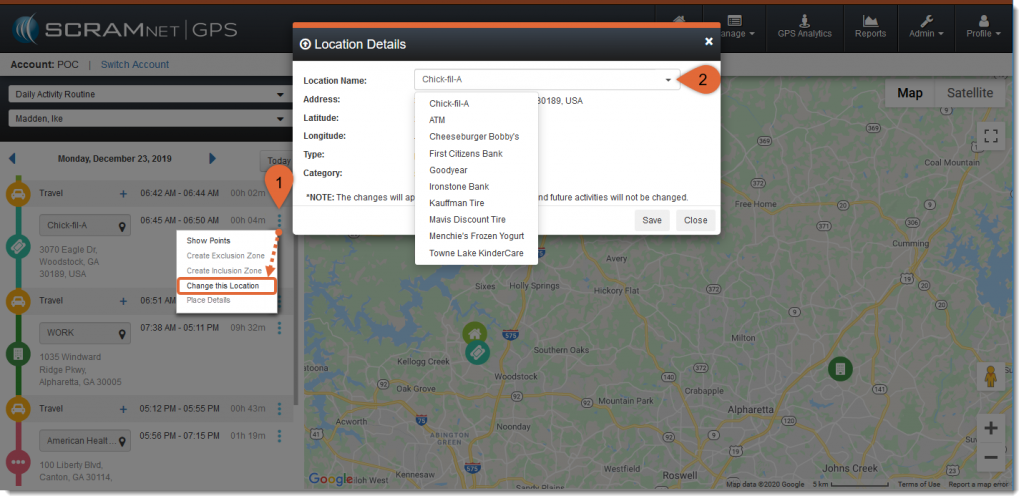Viewport: 1024px width, 501px height.
Task: Open three-dot menu for WORK activity
Action: pos(279,327)
